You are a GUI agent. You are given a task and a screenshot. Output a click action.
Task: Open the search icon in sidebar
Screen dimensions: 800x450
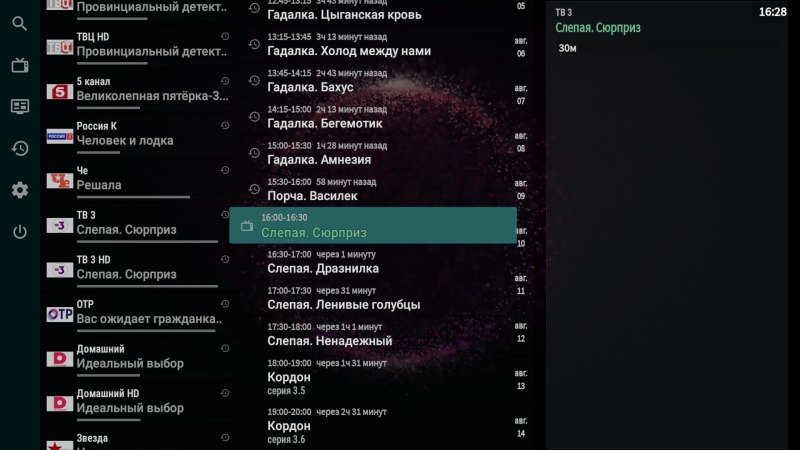pyautogui.click(x=19, y=23)
